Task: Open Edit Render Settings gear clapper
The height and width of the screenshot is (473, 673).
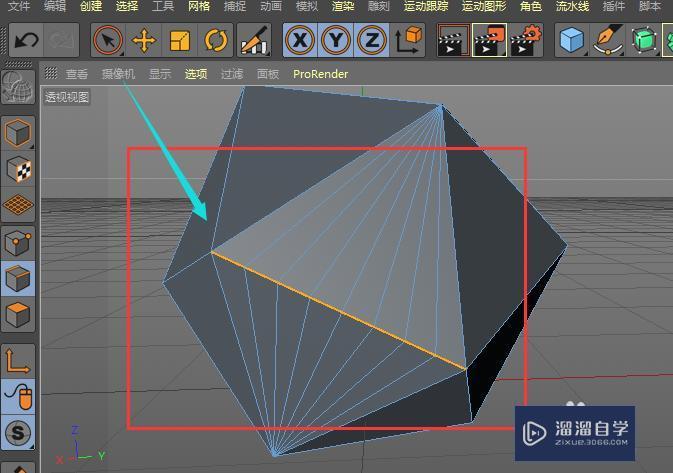Action: pyautogui.click(x=525, y=41)
